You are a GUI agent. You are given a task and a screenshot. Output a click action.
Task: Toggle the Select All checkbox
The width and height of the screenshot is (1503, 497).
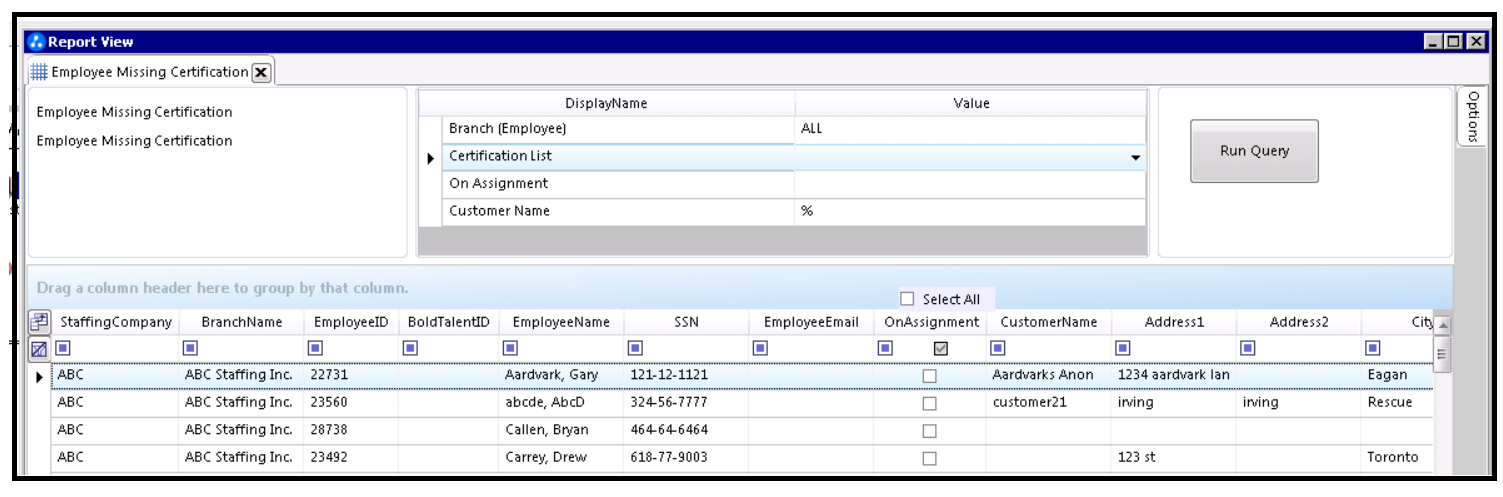[x=908, y=299]
